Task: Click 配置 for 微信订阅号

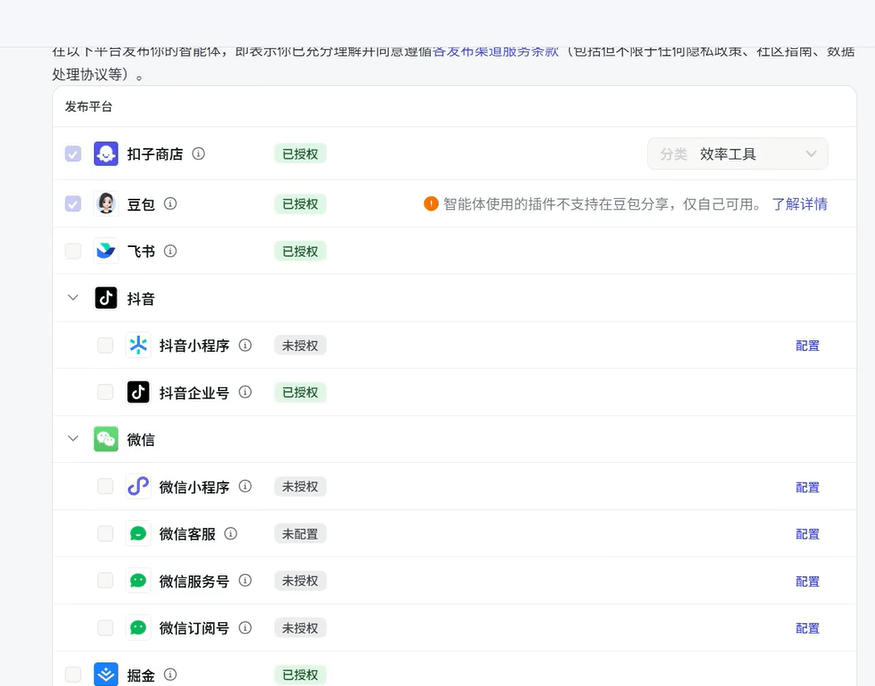Action: pos(807,628)
